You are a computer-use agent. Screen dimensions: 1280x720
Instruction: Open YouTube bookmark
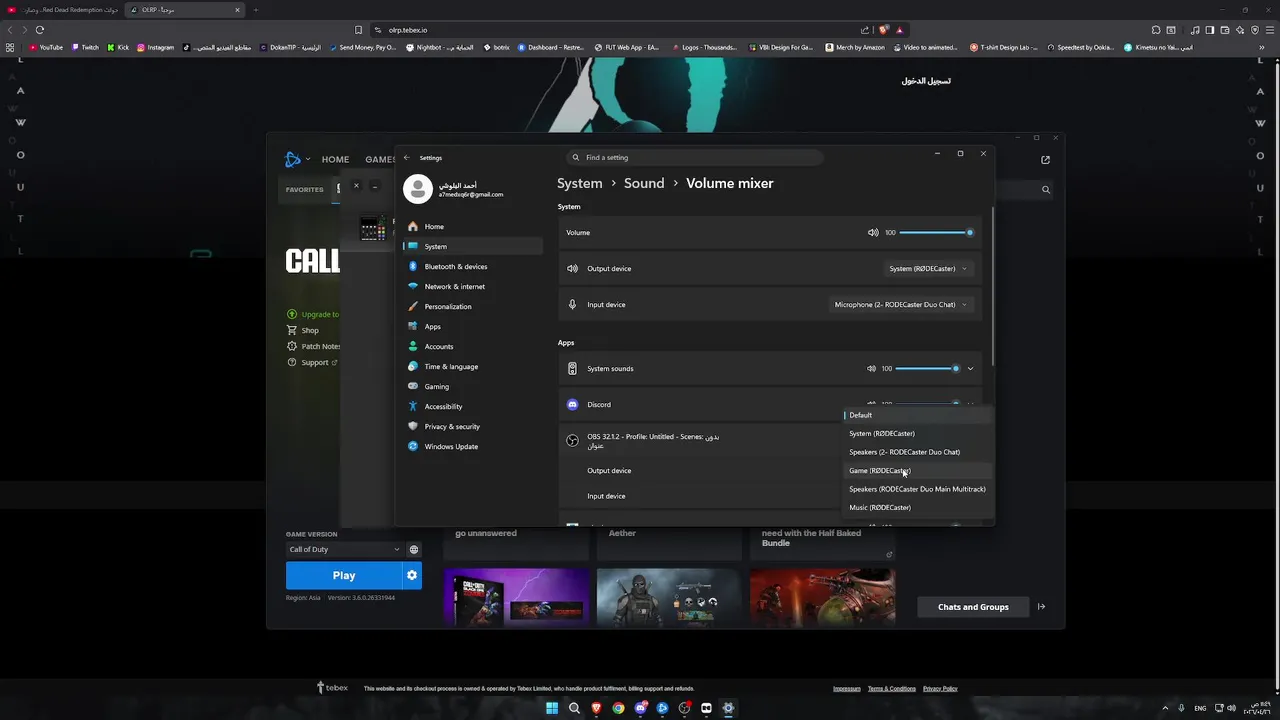coord(46,47)
